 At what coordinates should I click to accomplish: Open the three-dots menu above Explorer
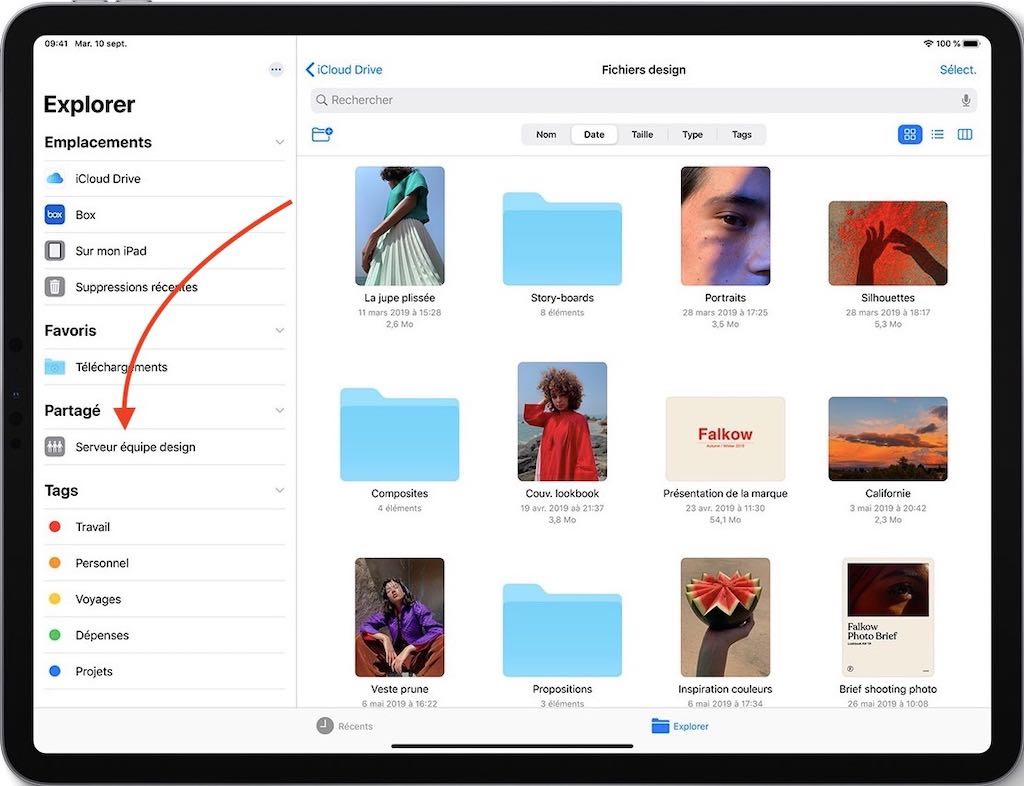tap(276, 69)
